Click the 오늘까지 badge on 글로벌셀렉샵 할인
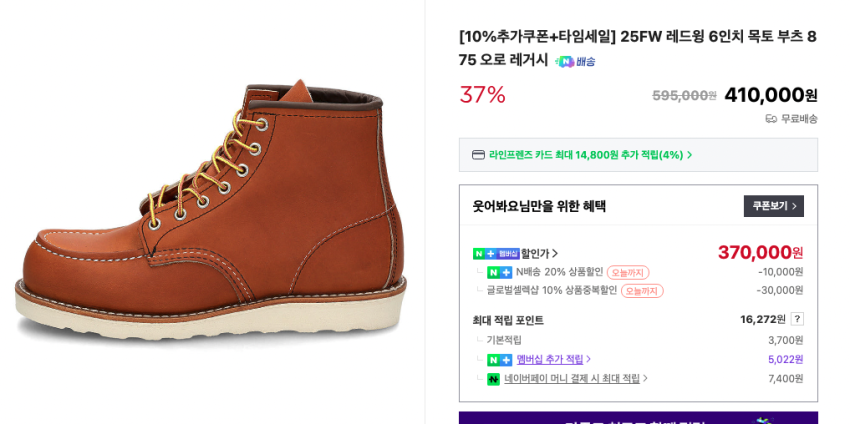Image resolution: width=850 pixels, height=424 pixels. click(x=642, y=291)
